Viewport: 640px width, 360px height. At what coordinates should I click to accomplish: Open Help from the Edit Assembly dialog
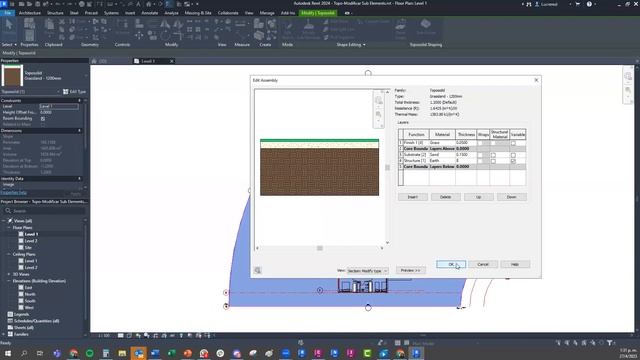click(515, 264)
